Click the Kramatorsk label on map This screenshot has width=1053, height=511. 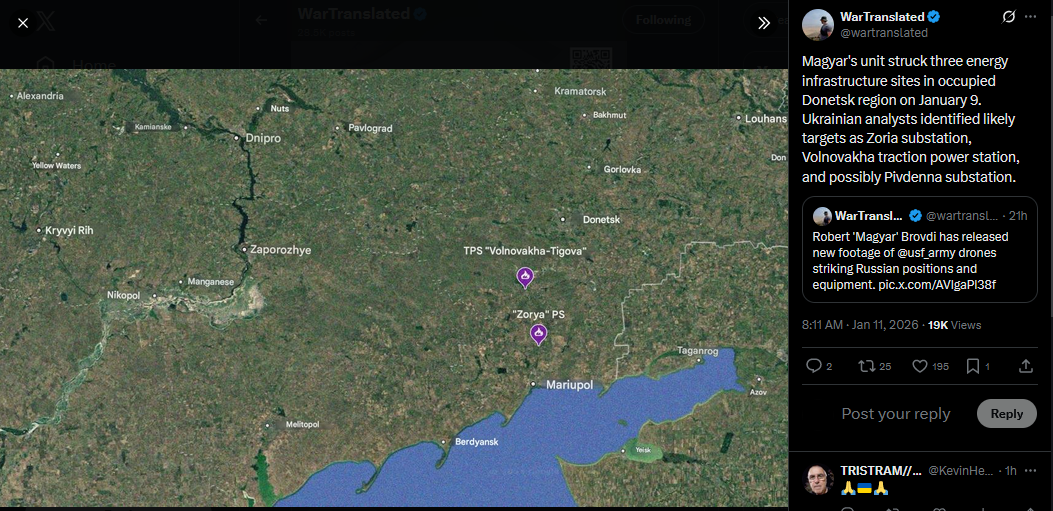580,91
